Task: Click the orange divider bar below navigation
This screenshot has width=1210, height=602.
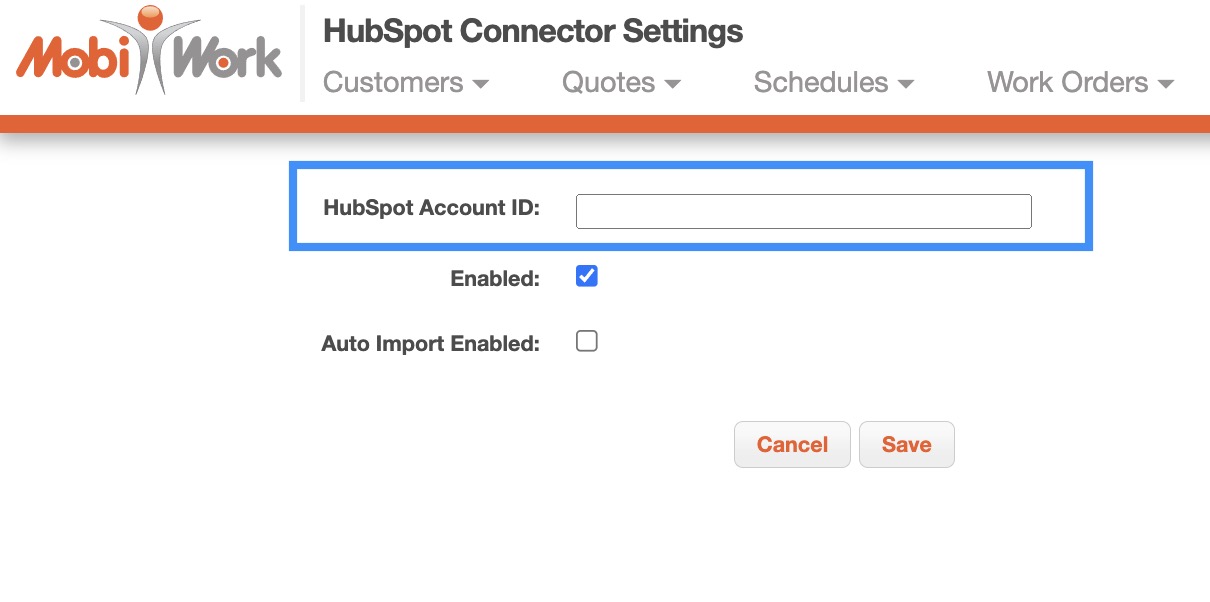Action: 605,124
